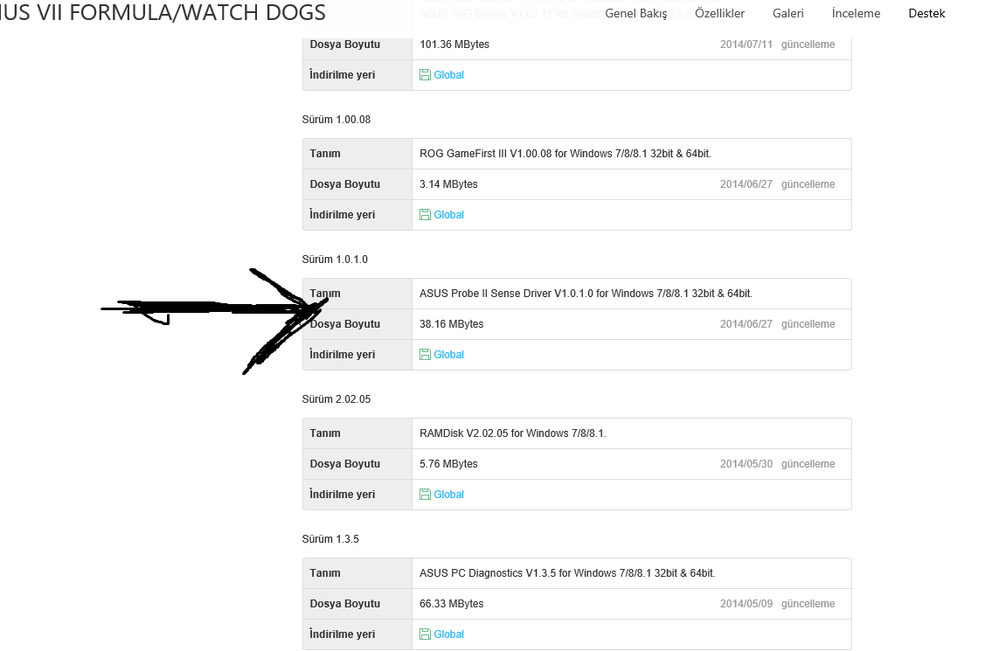Open Global download link for RAMDisk V2.02.05
This screenshot has width=999, height=651.
pos(449,494)
